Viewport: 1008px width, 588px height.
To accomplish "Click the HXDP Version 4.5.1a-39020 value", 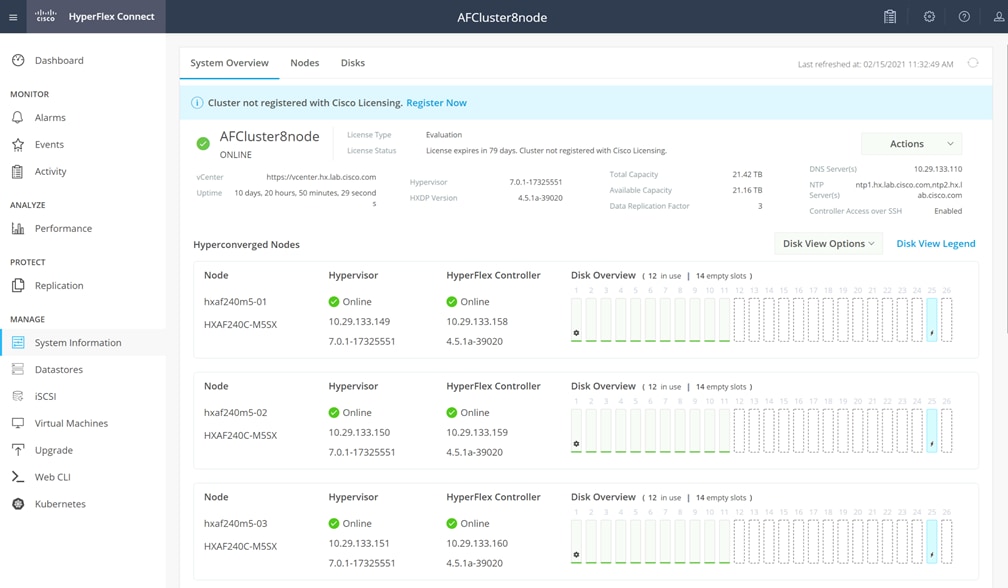I will (x=540, y=198).
